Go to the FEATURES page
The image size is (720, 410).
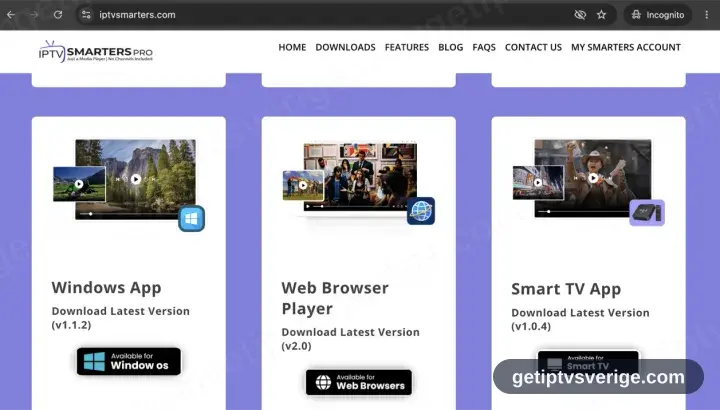pyautogui.click(x=407, y=47)
